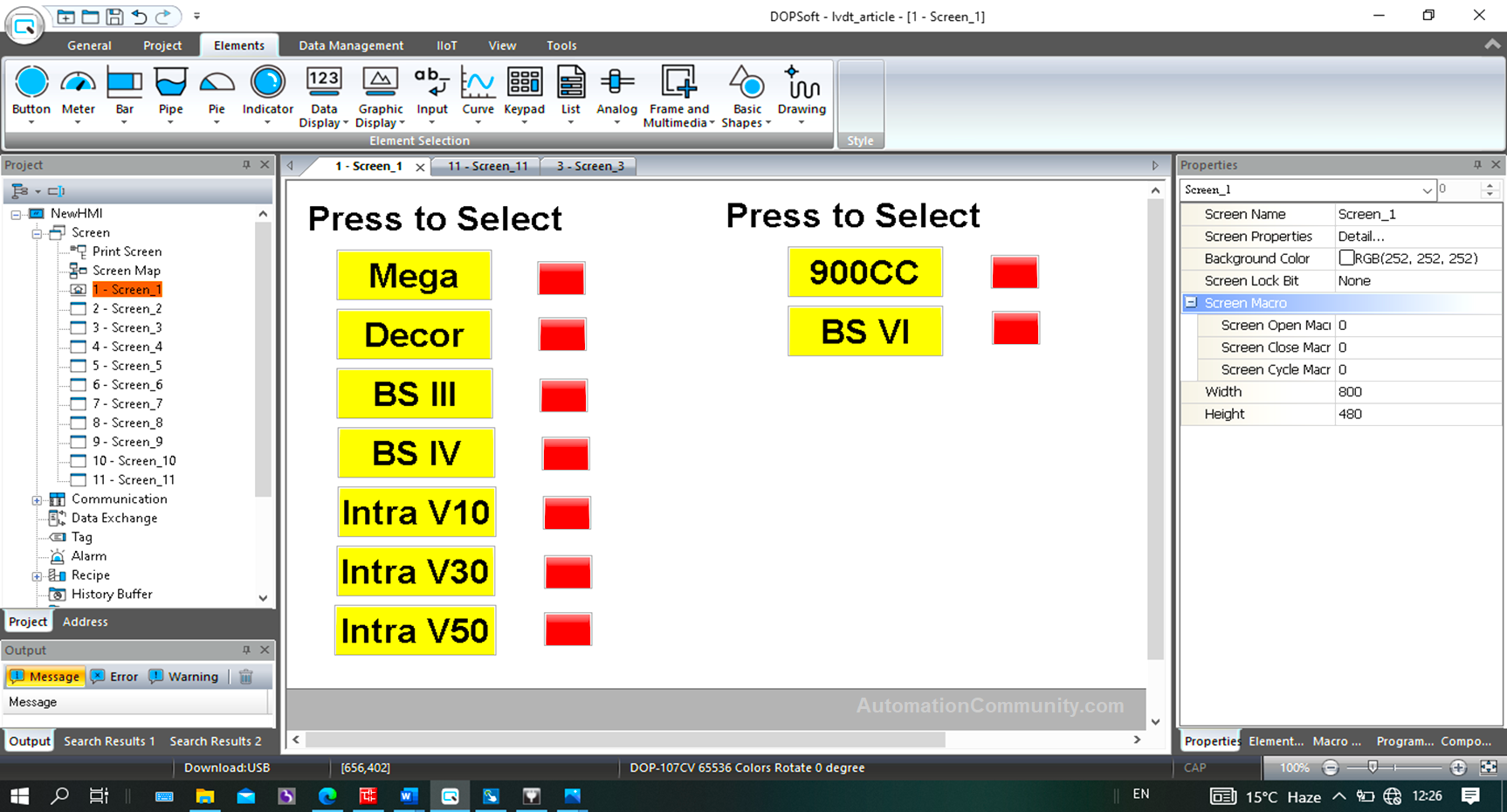Viewport: 1507px width, 812px height.
Task: Select the Curve element tool
Action: coord(478,95)
